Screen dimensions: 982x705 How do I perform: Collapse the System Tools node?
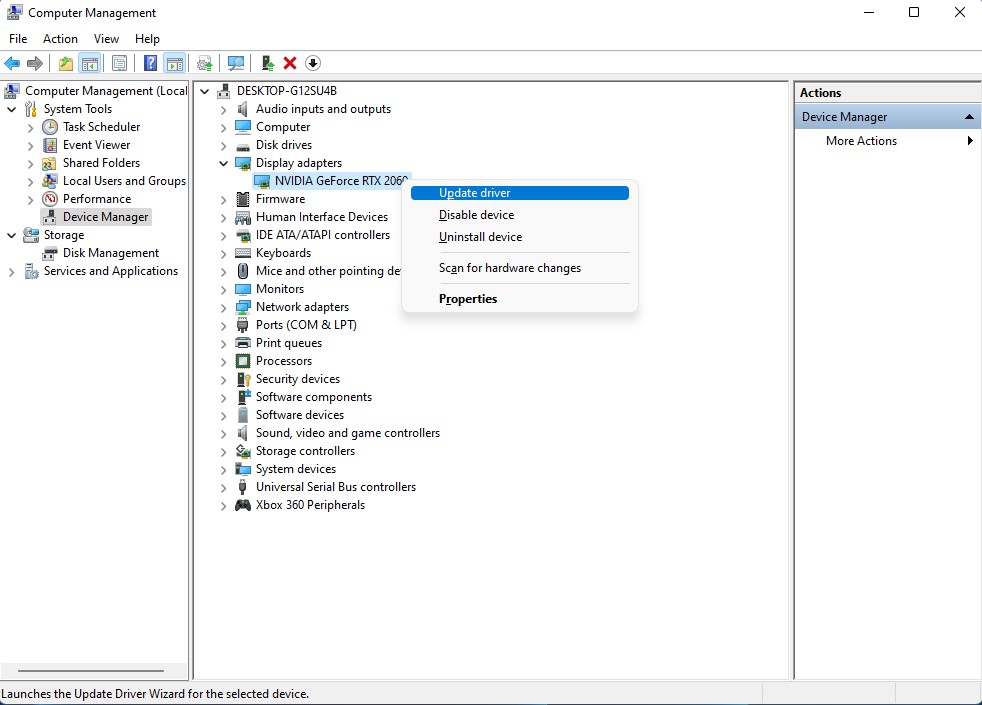[11, 110]
